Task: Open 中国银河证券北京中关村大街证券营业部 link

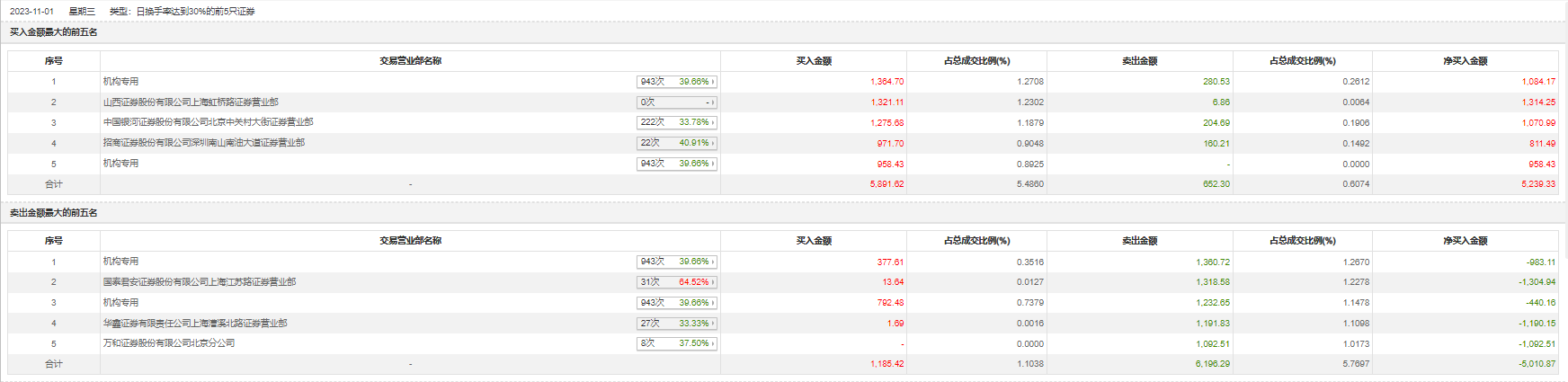Action: coord(208,122)
